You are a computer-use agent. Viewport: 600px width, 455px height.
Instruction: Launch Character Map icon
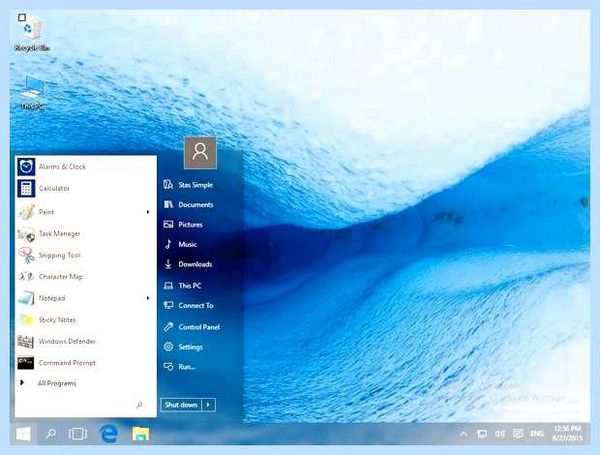[26, 276]
